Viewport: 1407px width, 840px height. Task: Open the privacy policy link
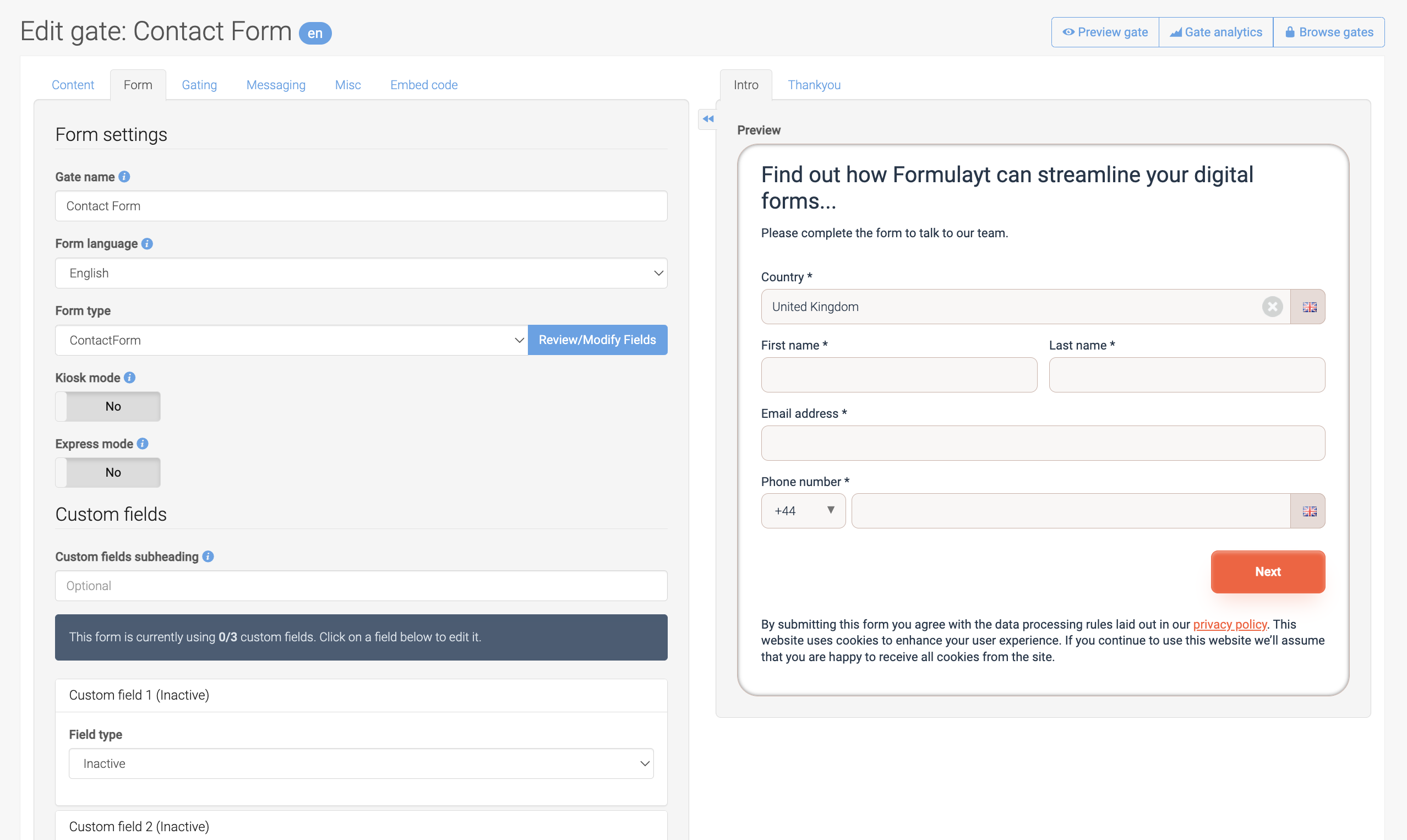[x=1229, y=624]
